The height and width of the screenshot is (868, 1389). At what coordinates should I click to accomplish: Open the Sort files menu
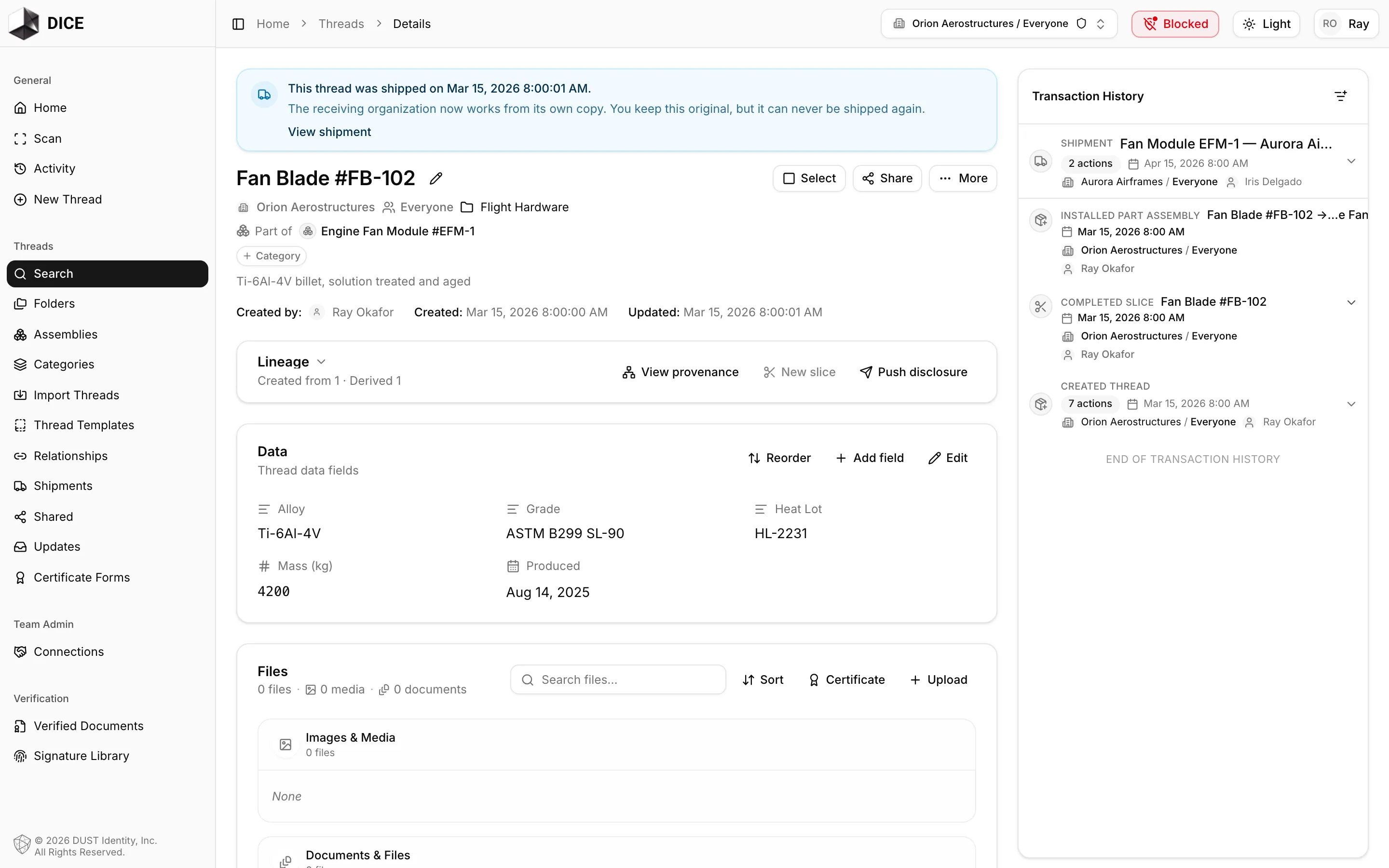coord(763,680)
